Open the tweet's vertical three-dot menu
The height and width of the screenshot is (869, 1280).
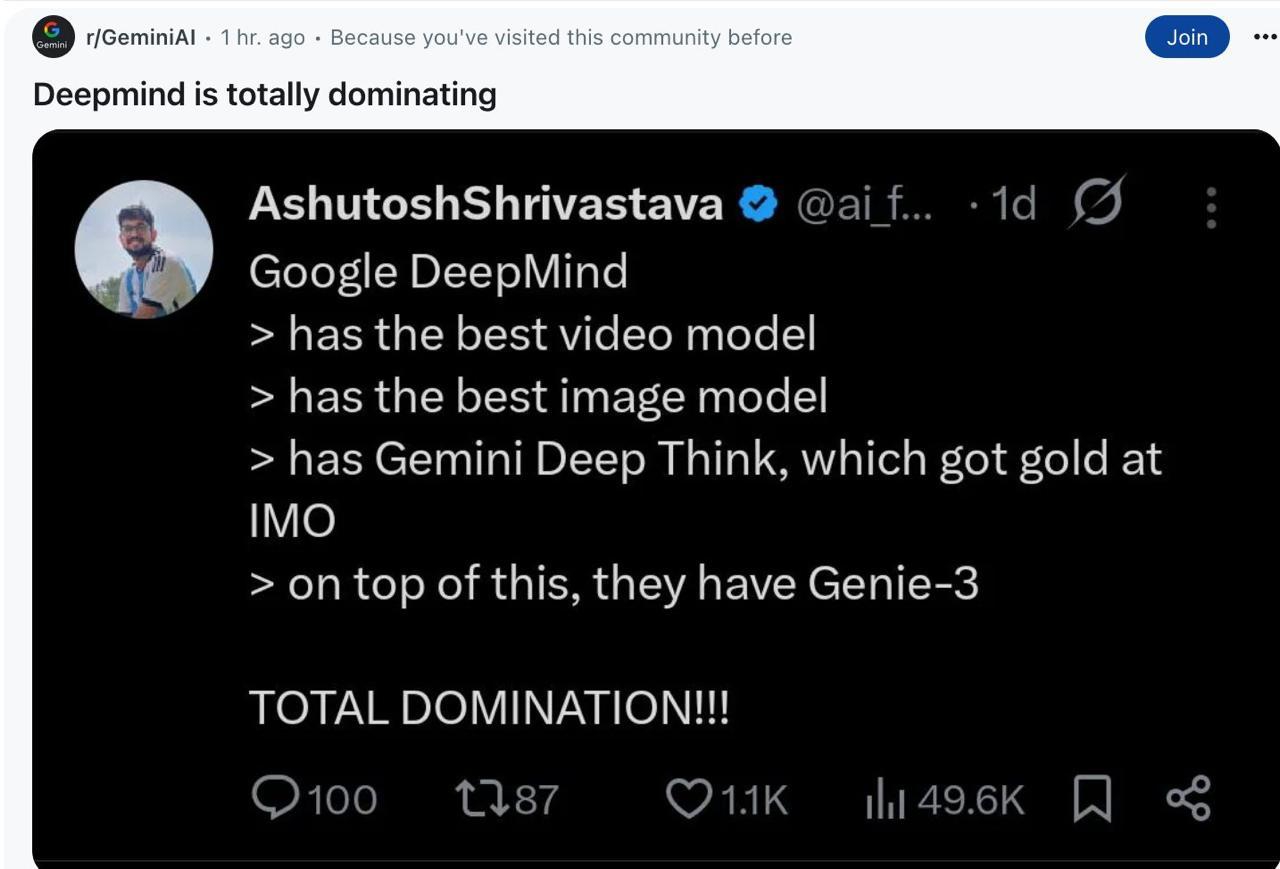point(1211,207)
